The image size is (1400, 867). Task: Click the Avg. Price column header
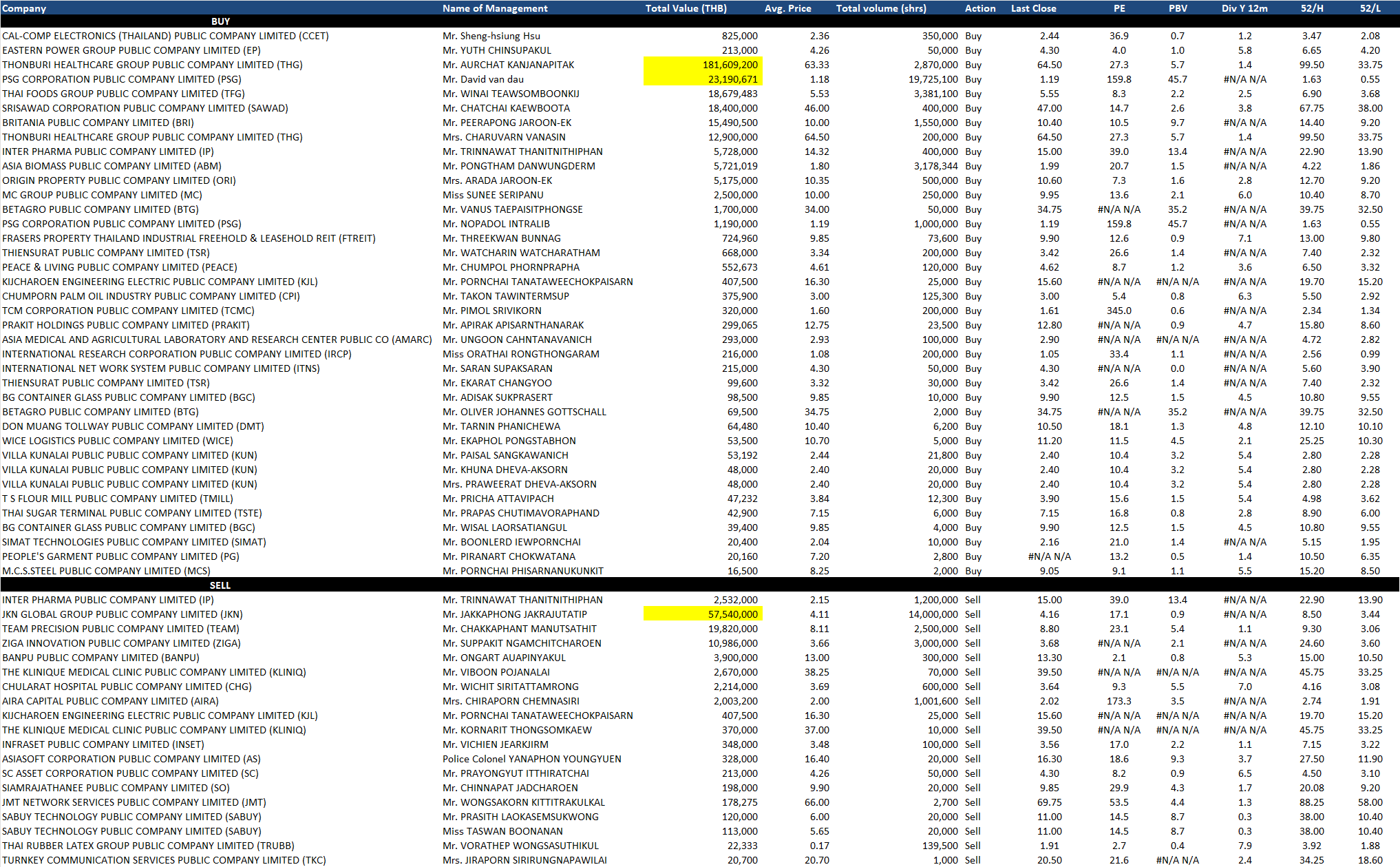pos(787,8)
